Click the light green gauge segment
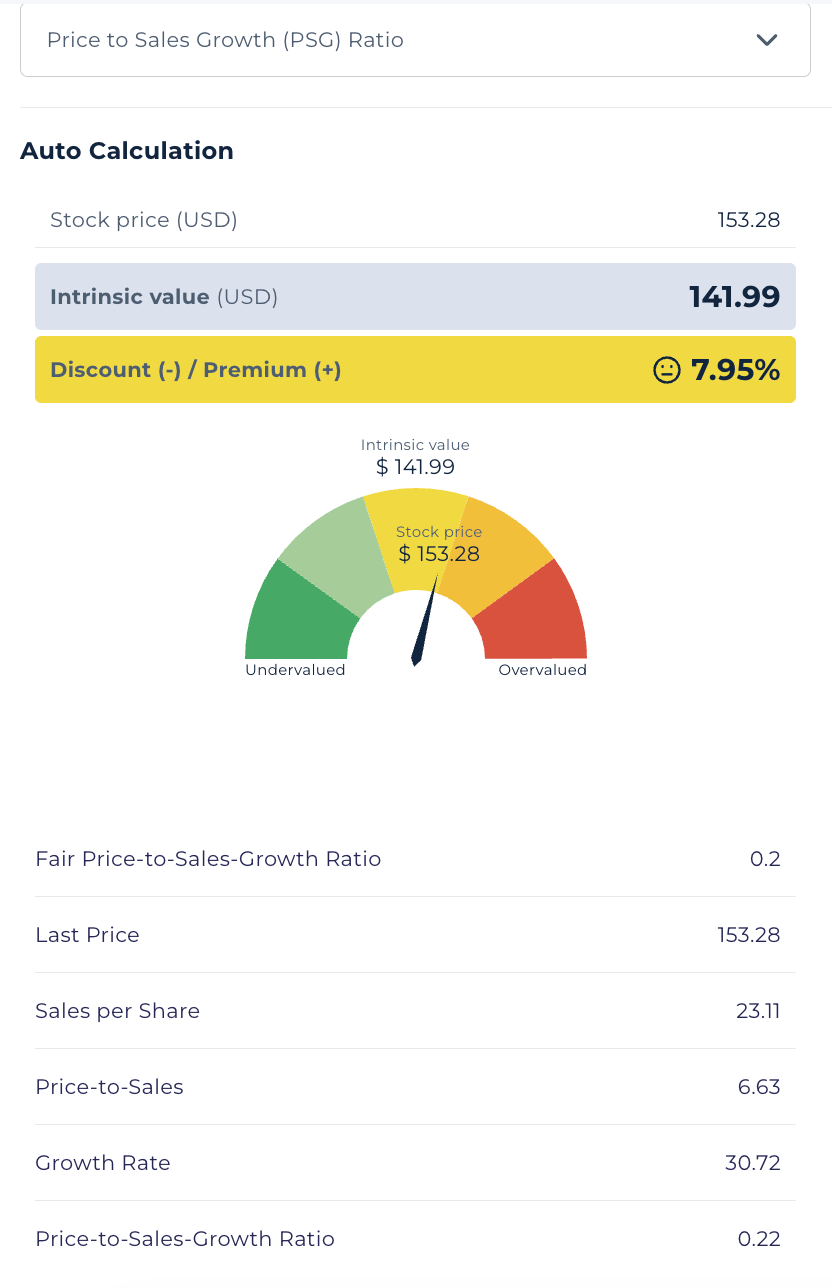This screenshot has width=832, height=1288. pos(335,555)
